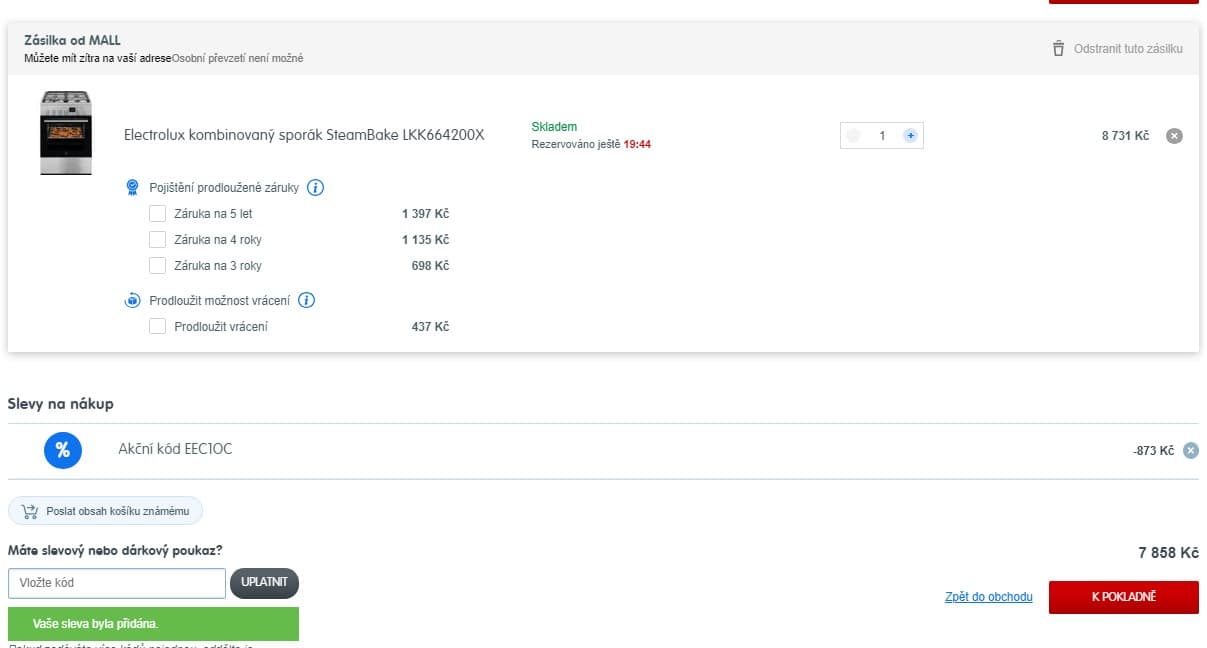Click the UPLATNIT button
The height and width of the screenshot is (648, 1207).
pyautogui.click(x=264, y=583)
